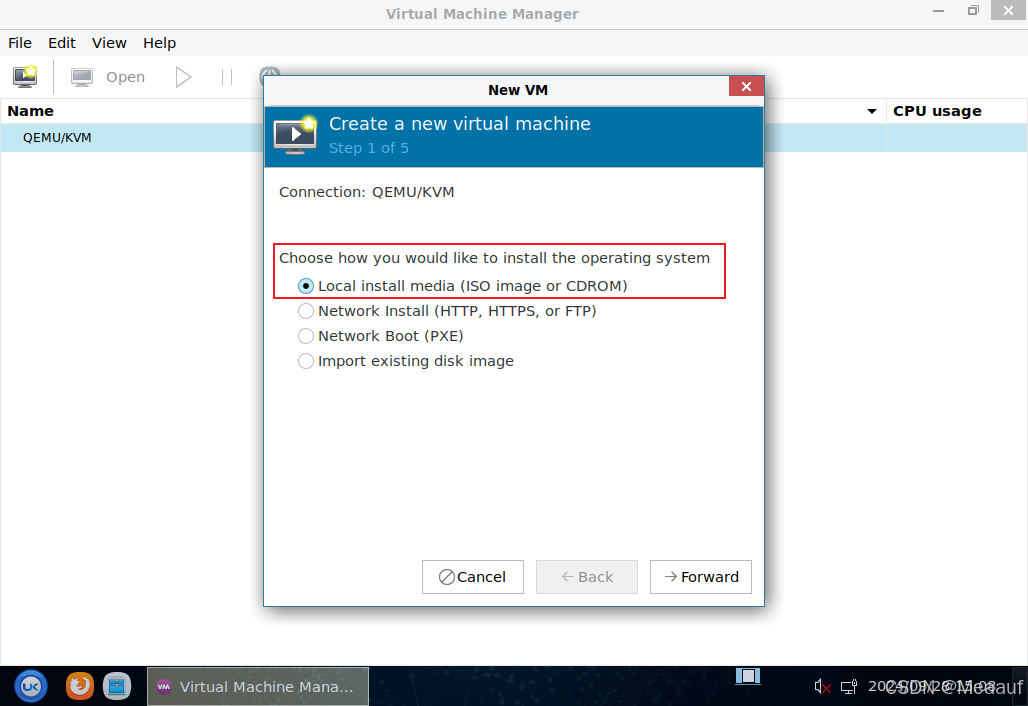Close the New VM dialog
This screenshot has width=1028, height=706.
tap(746, 87)
